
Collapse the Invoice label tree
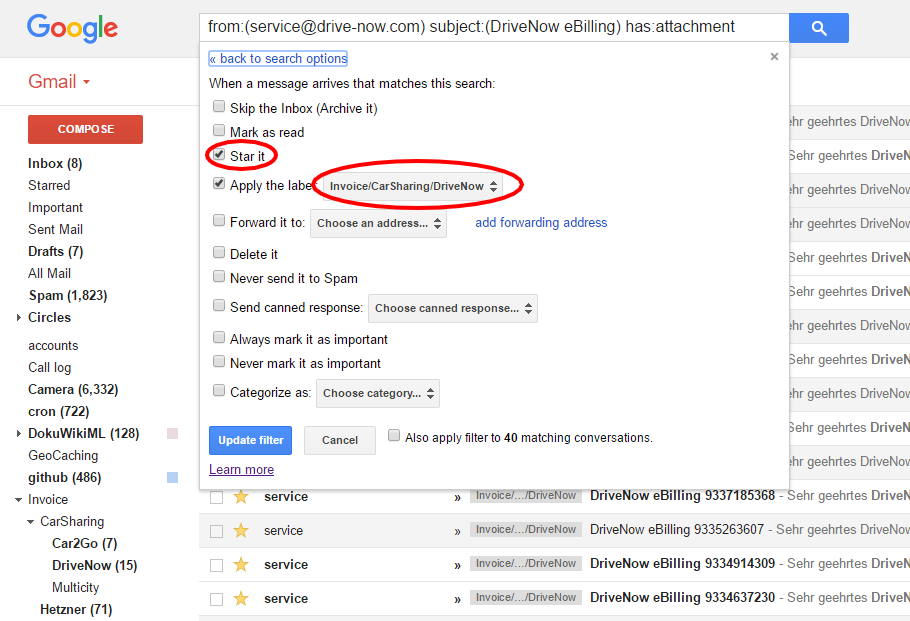pos(19,500)
